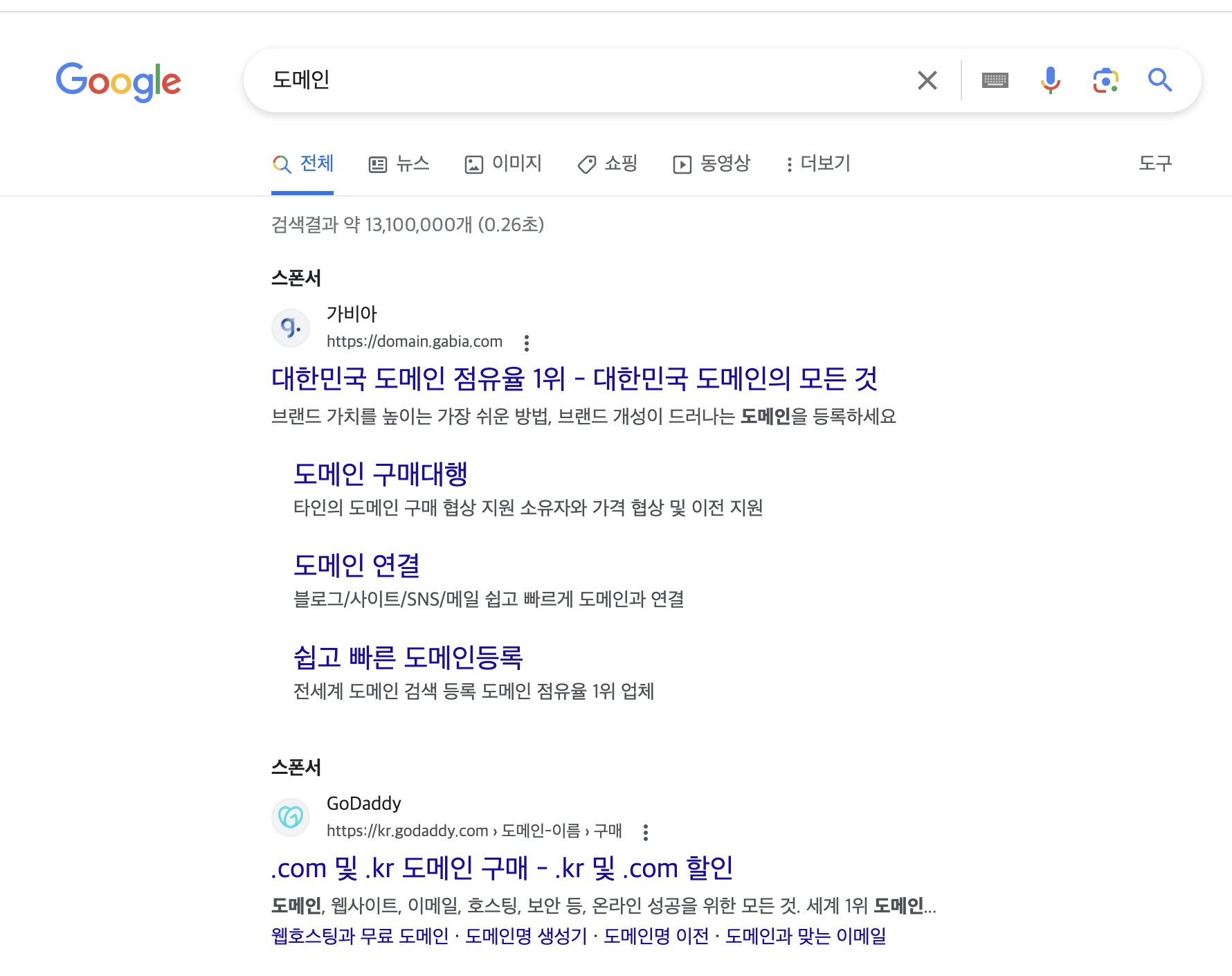This screenshot has height=976, width=1232.
Task: Click the https://domain.gabia.com URL text
Action: click(415, 341)
